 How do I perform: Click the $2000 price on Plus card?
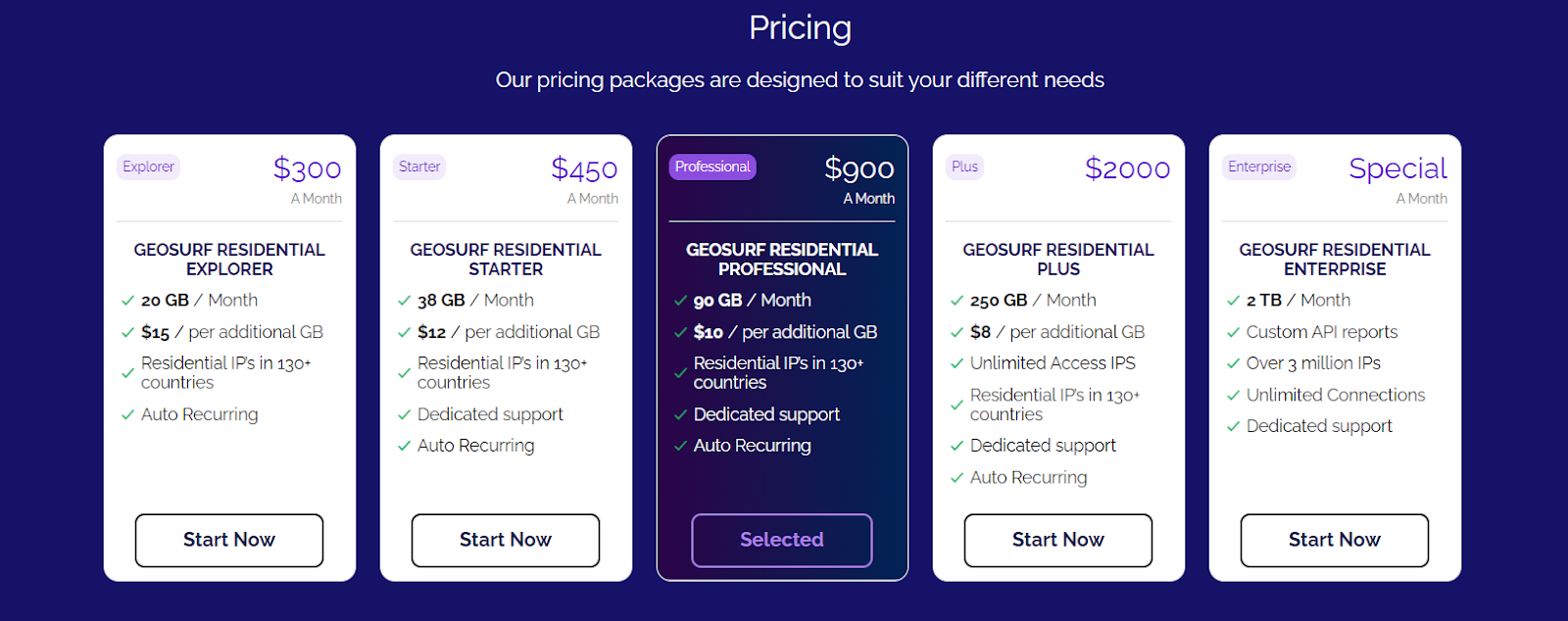[1127, 168]
